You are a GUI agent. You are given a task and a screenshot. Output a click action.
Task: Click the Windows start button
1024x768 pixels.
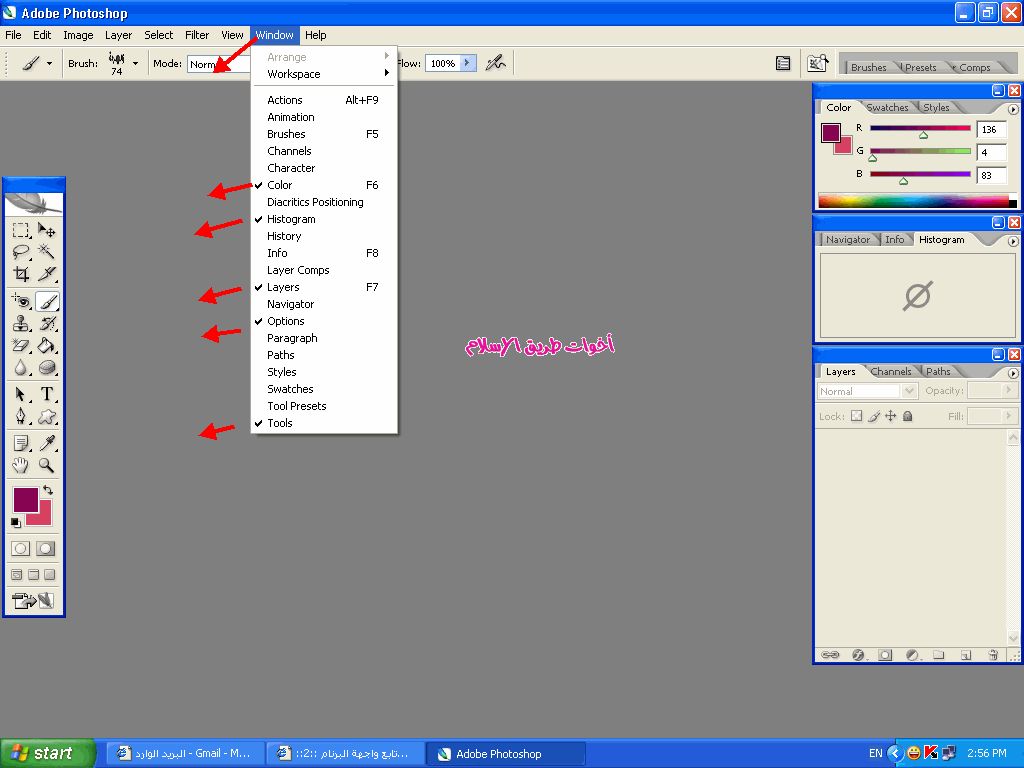tap(48, 753)
